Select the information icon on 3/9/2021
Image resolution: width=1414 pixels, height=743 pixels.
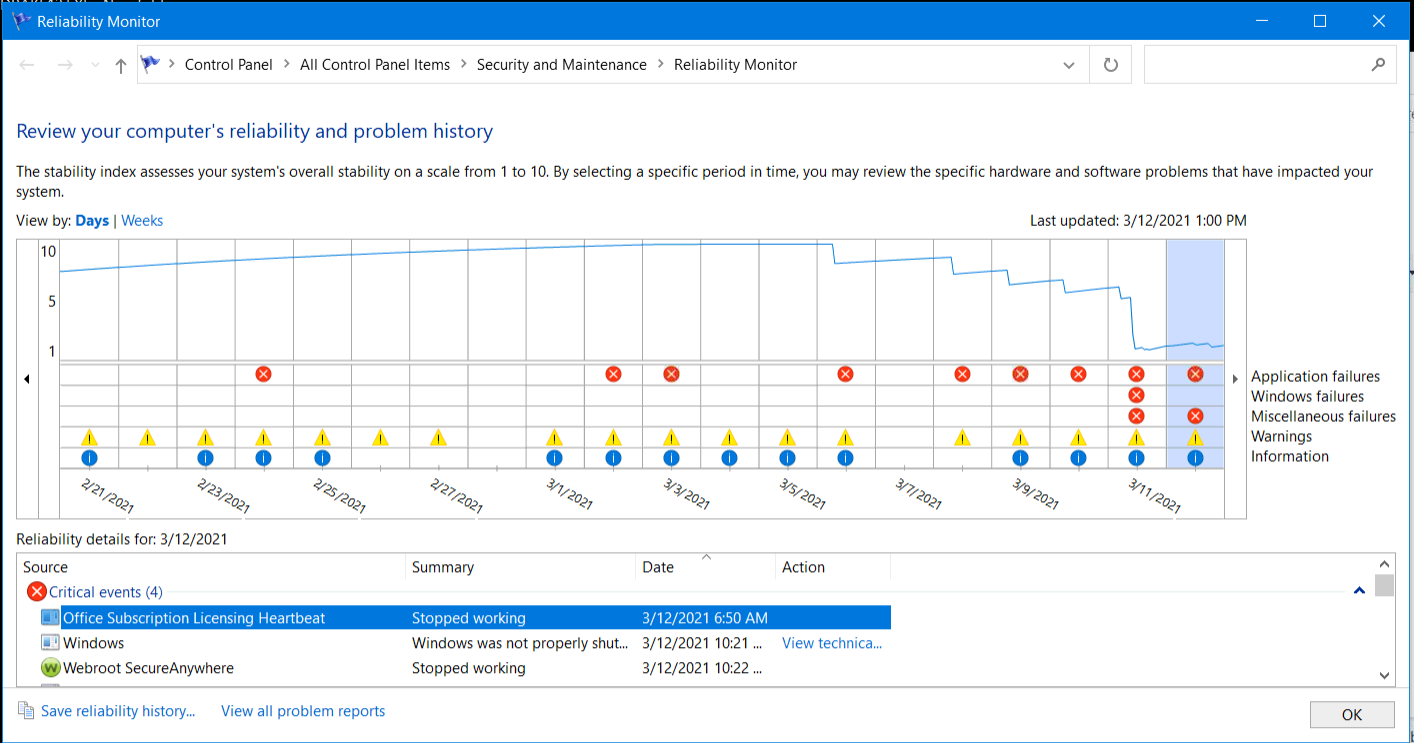[x=1020, y=458]
